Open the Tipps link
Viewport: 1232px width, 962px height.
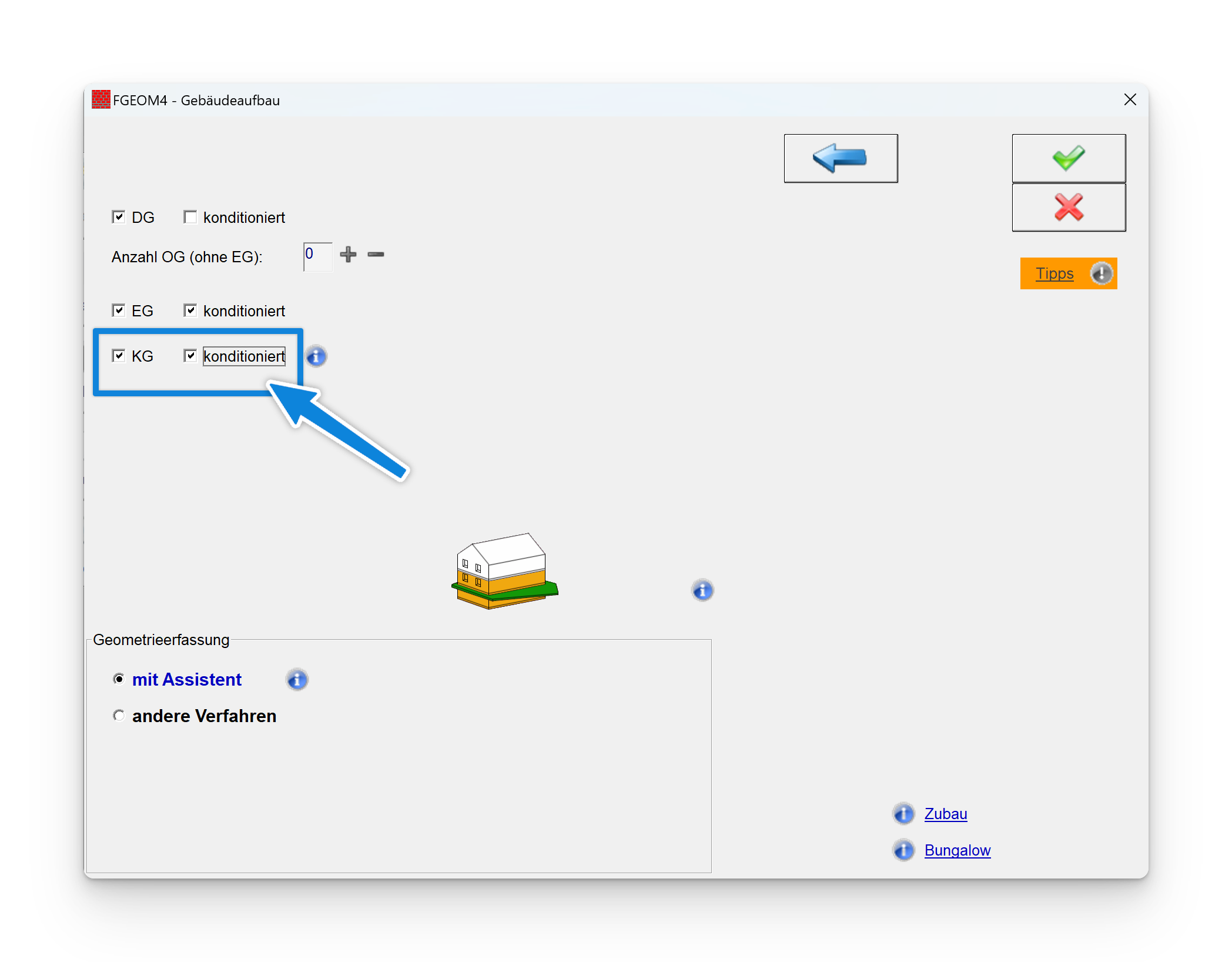[x=1054, y=273]
